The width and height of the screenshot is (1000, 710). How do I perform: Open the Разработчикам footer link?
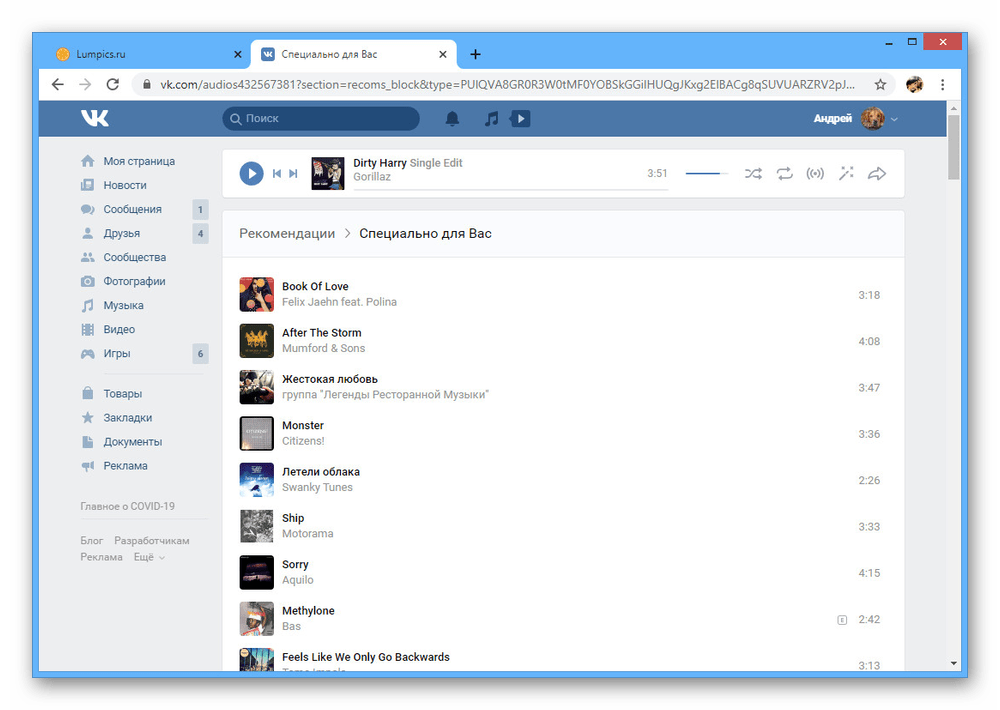pos(152,541)
